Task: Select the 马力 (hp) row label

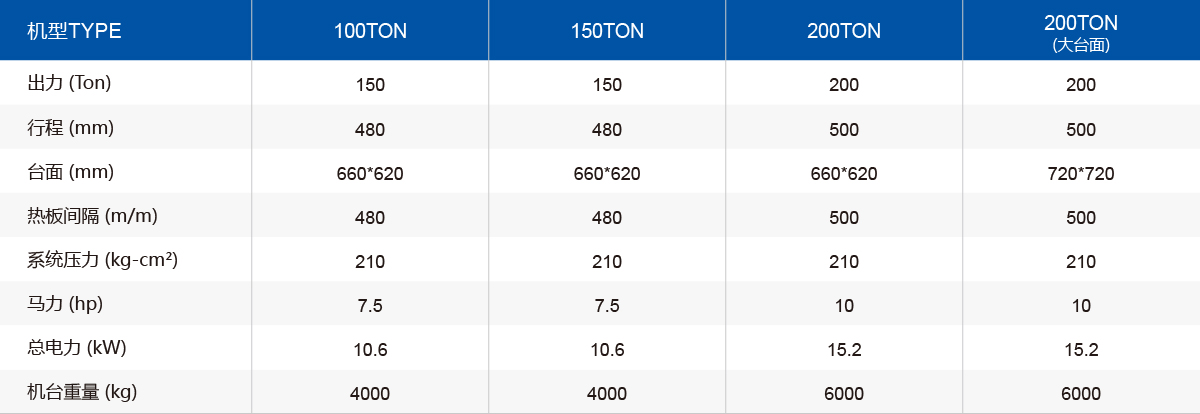Action: tap(65, 304)
